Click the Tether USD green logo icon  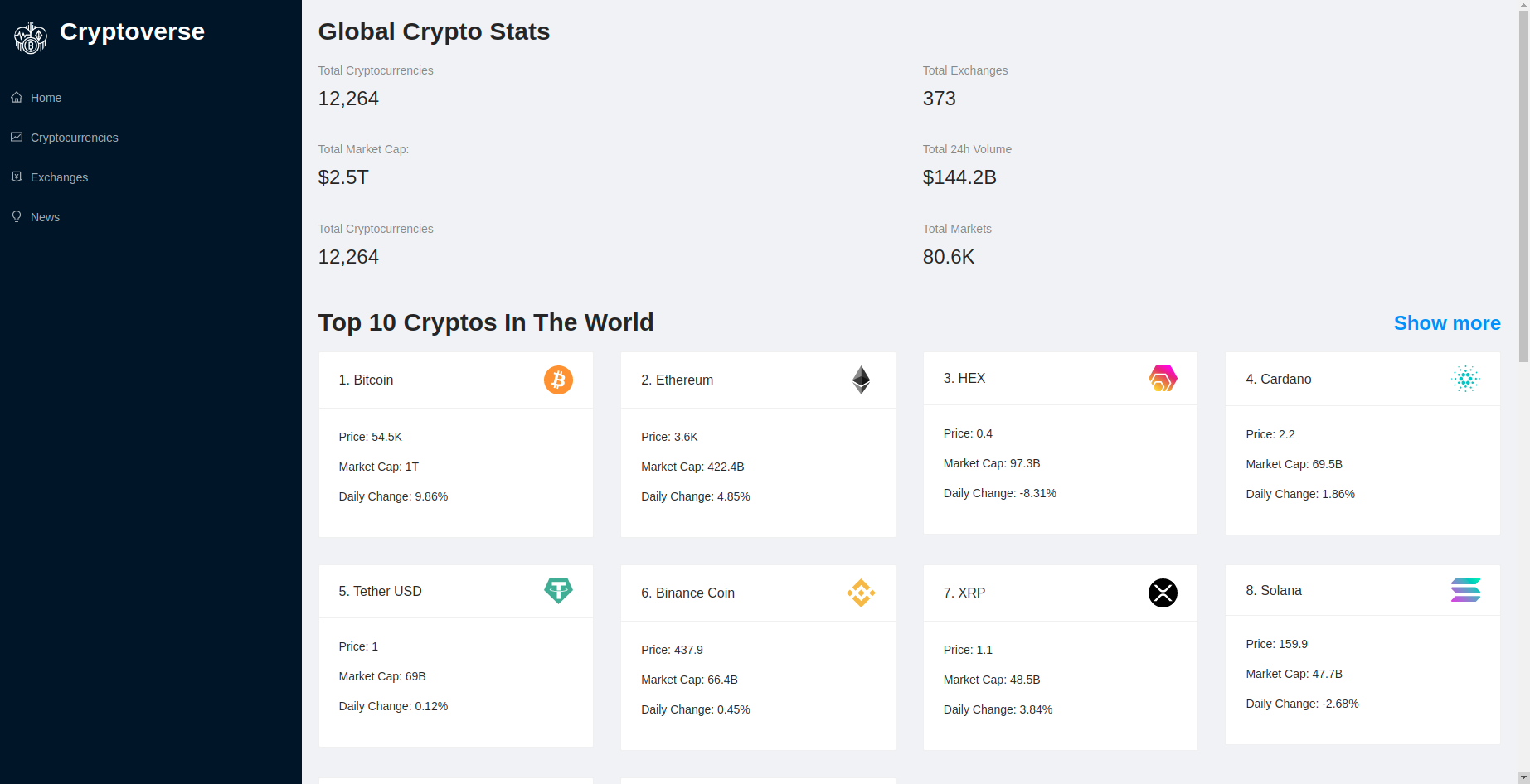coord(558,591)
